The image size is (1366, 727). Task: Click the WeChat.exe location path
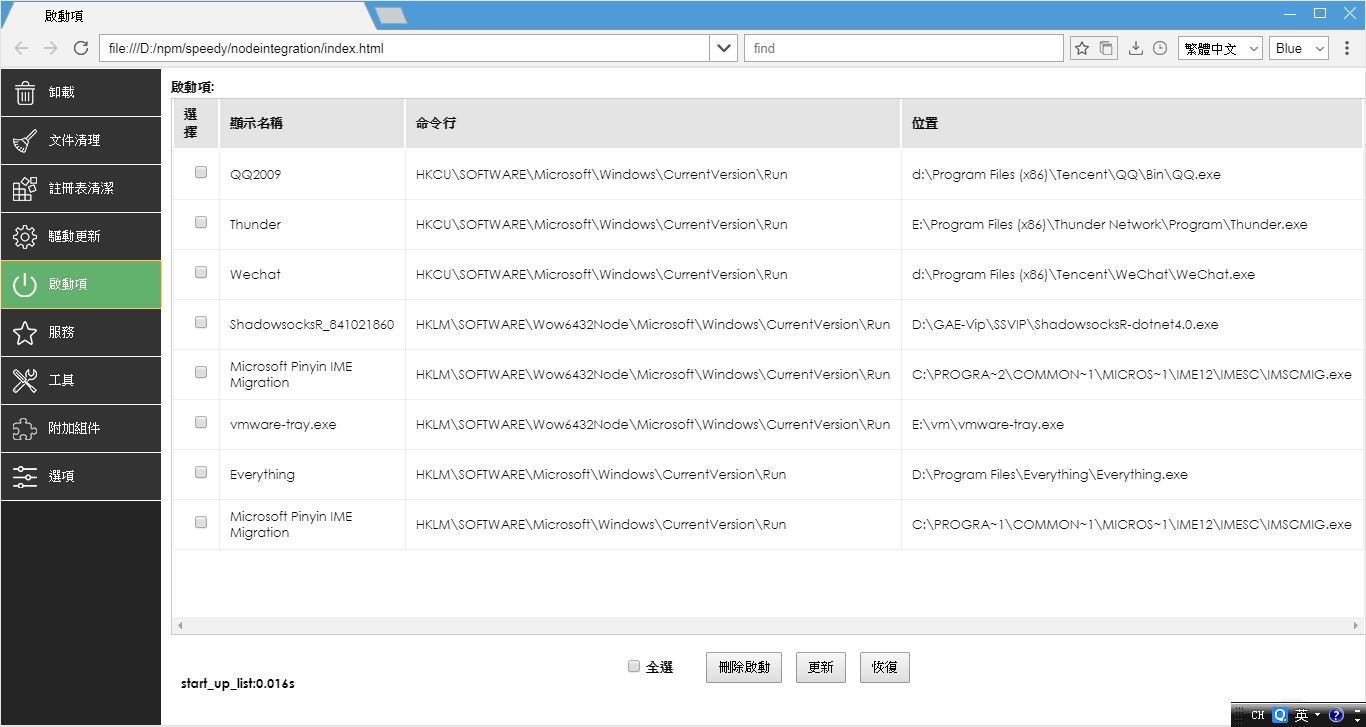1083,274
